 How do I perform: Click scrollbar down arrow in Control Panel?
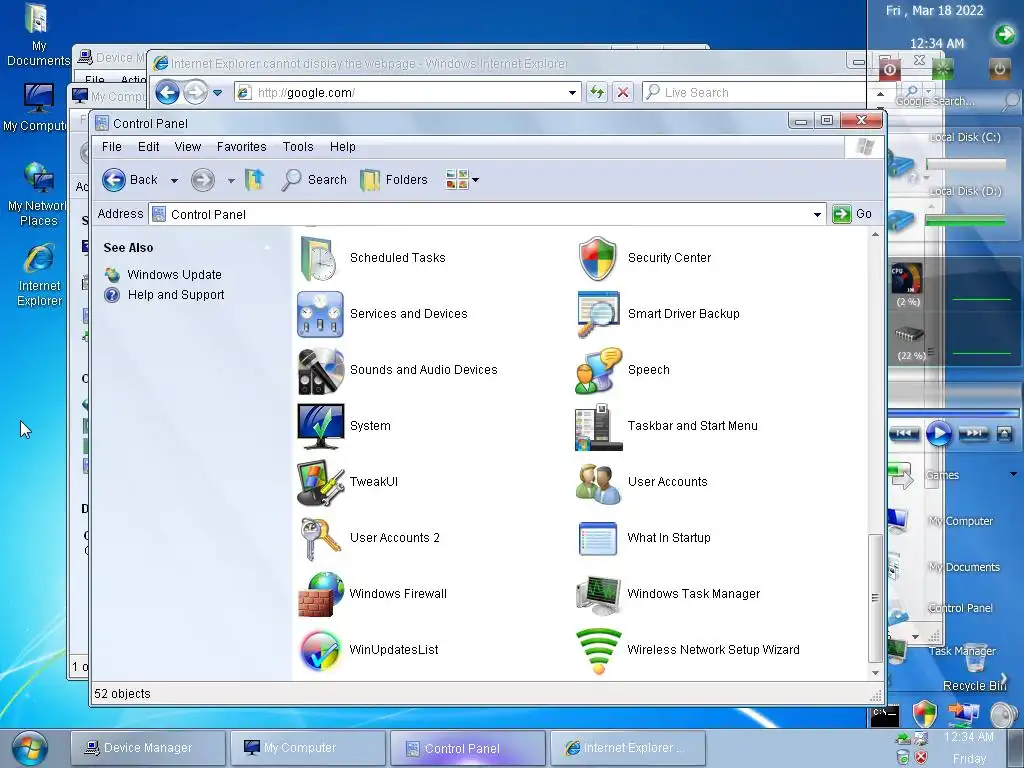(875, 673)
